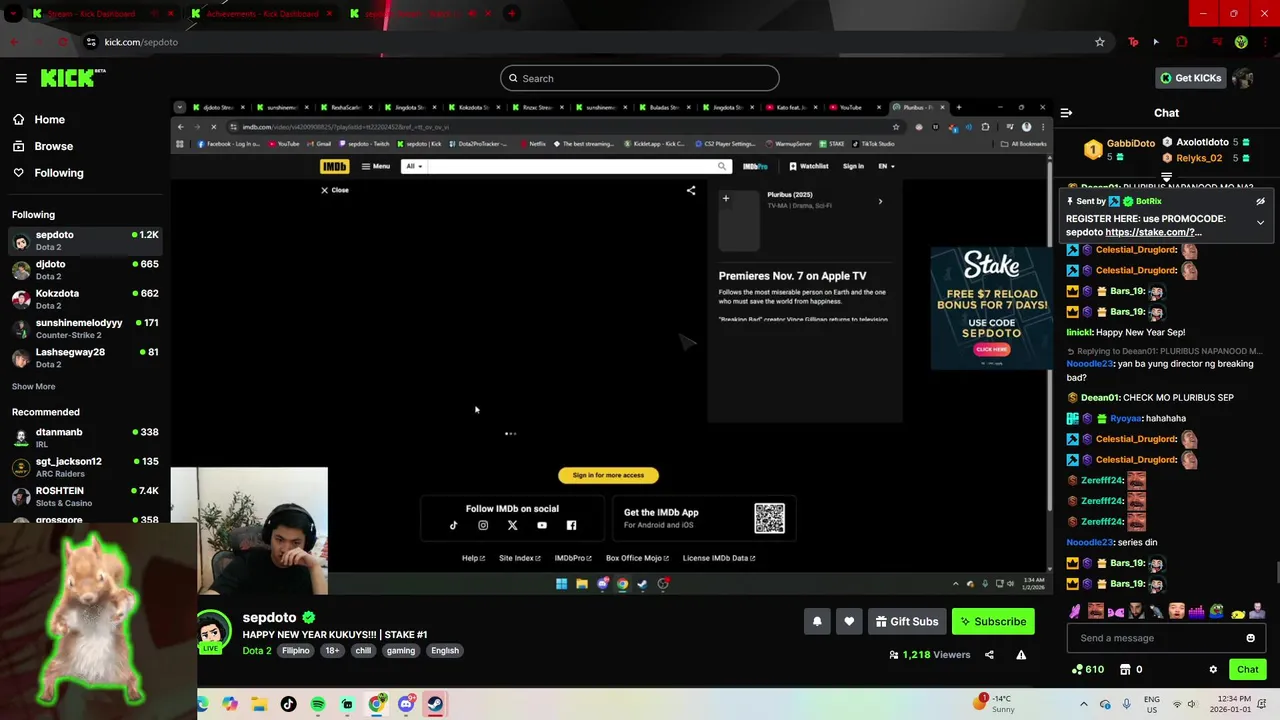Click the Kick search field
Image resolution: width=1280 pixels, height=720 pixels.
[640, 78]
